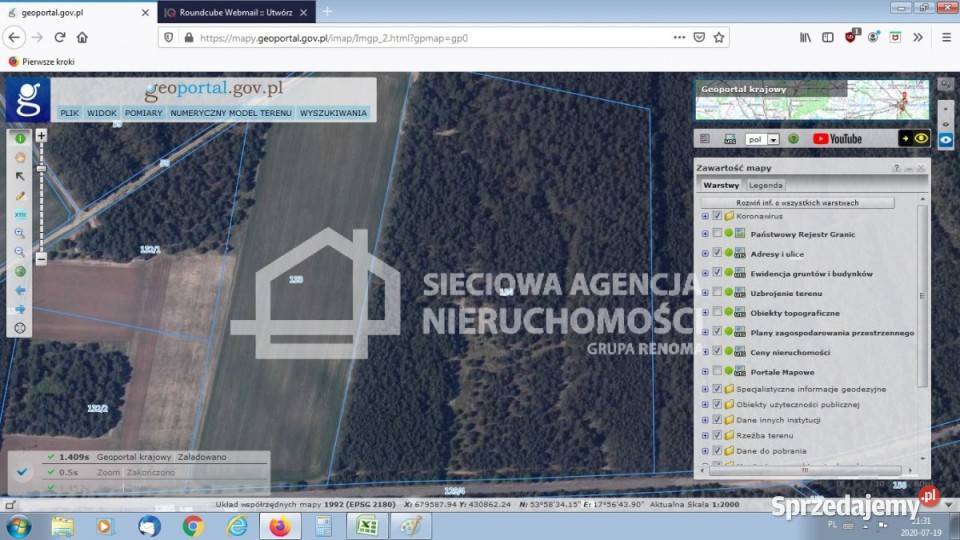
Task: Expand Dane do pobrania group
Action: tap(705, 451)
